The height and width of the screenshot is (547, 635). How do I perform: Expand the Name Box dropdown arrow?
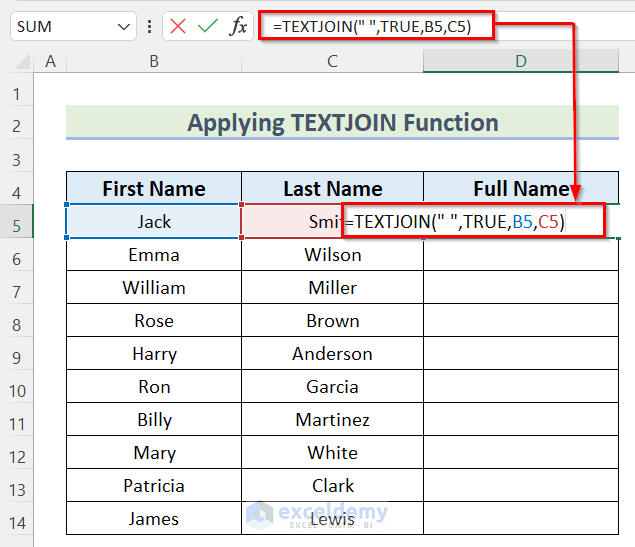click(x=124, y=27)
